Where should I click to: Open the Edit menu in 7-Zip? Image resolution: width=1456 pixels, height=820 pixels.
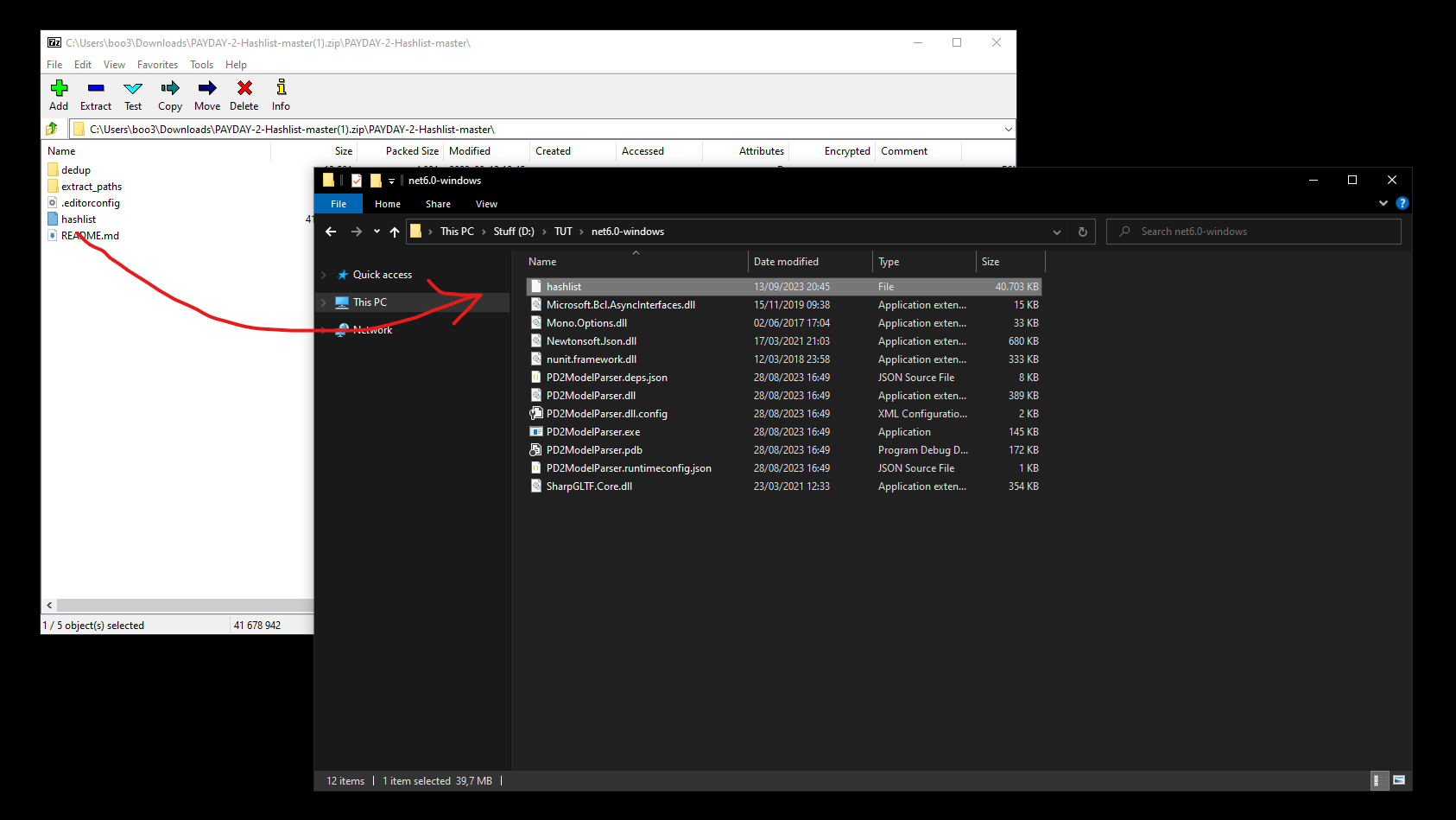coord(83,65)
